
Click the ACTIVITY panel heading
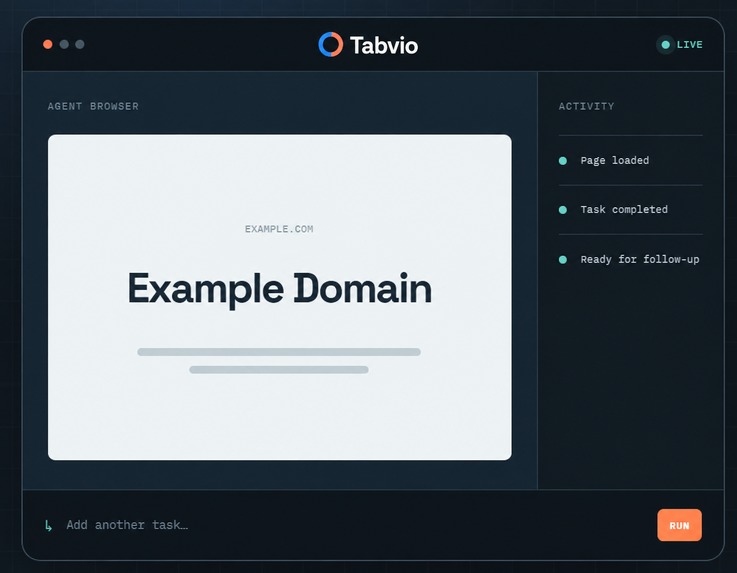[586, 106]
